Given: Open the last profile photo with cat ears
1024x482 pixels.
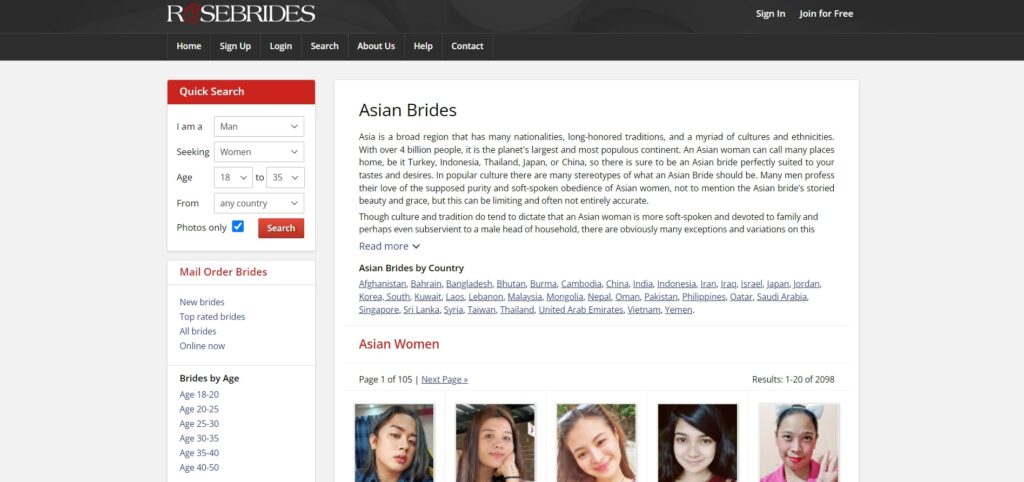Looking at the screenshot, I should pyautogui.click(x=798, y=442).
